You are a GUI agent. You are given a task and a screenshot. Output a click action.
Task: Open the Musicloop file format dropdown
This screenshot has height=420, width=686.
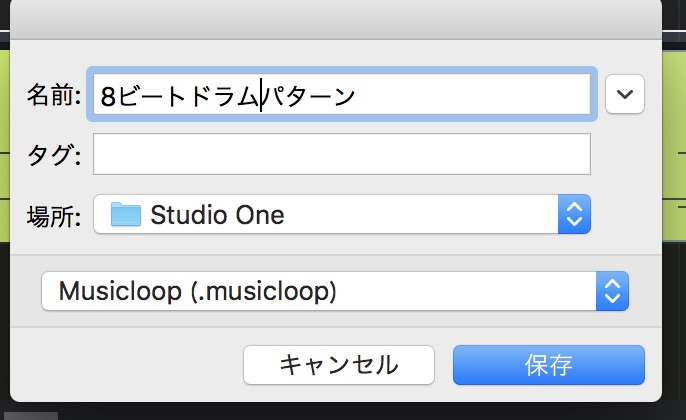(x=334, y=291)
